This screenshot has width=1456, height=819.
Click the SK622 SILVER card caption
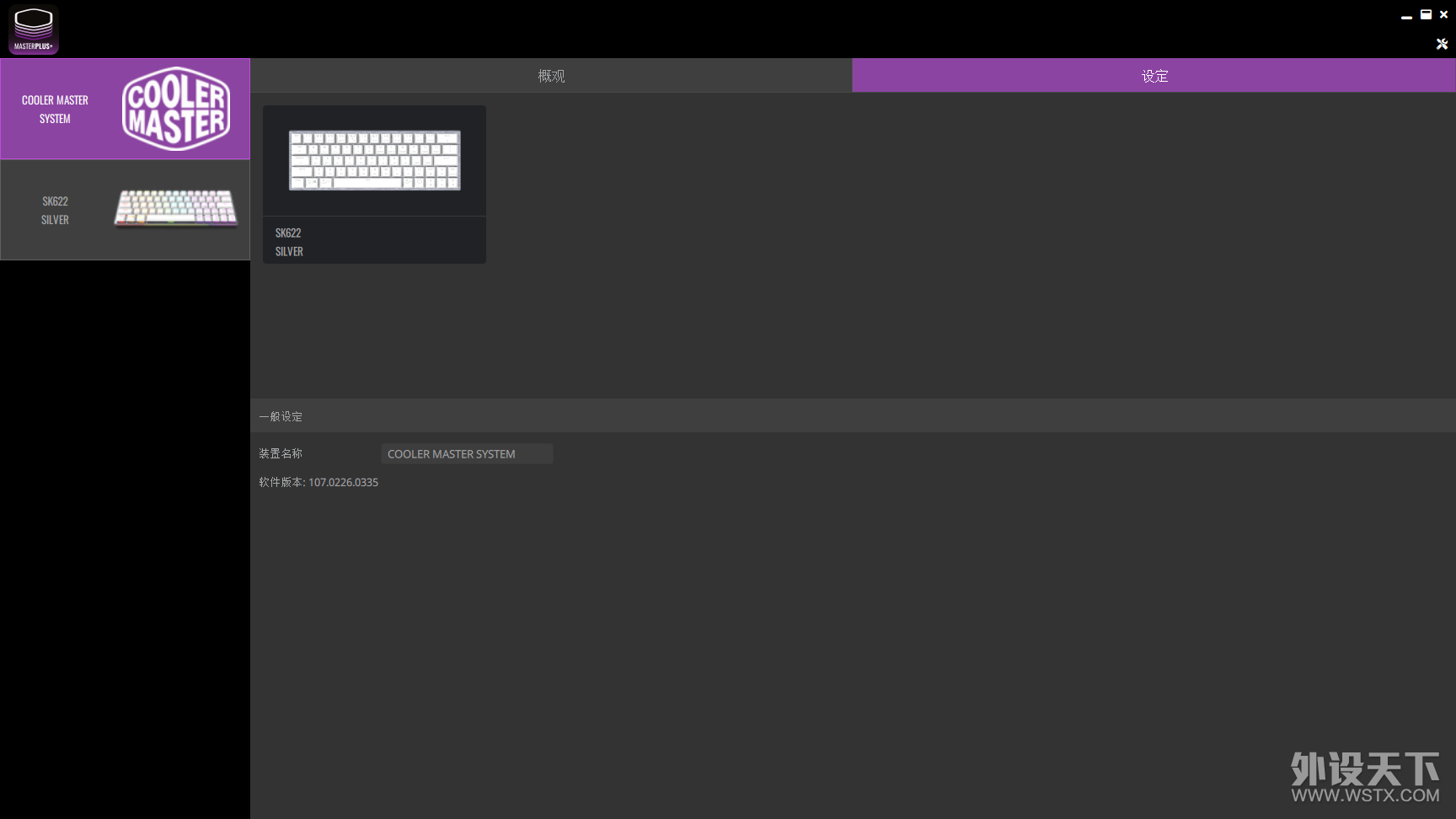tap(289, 242)
